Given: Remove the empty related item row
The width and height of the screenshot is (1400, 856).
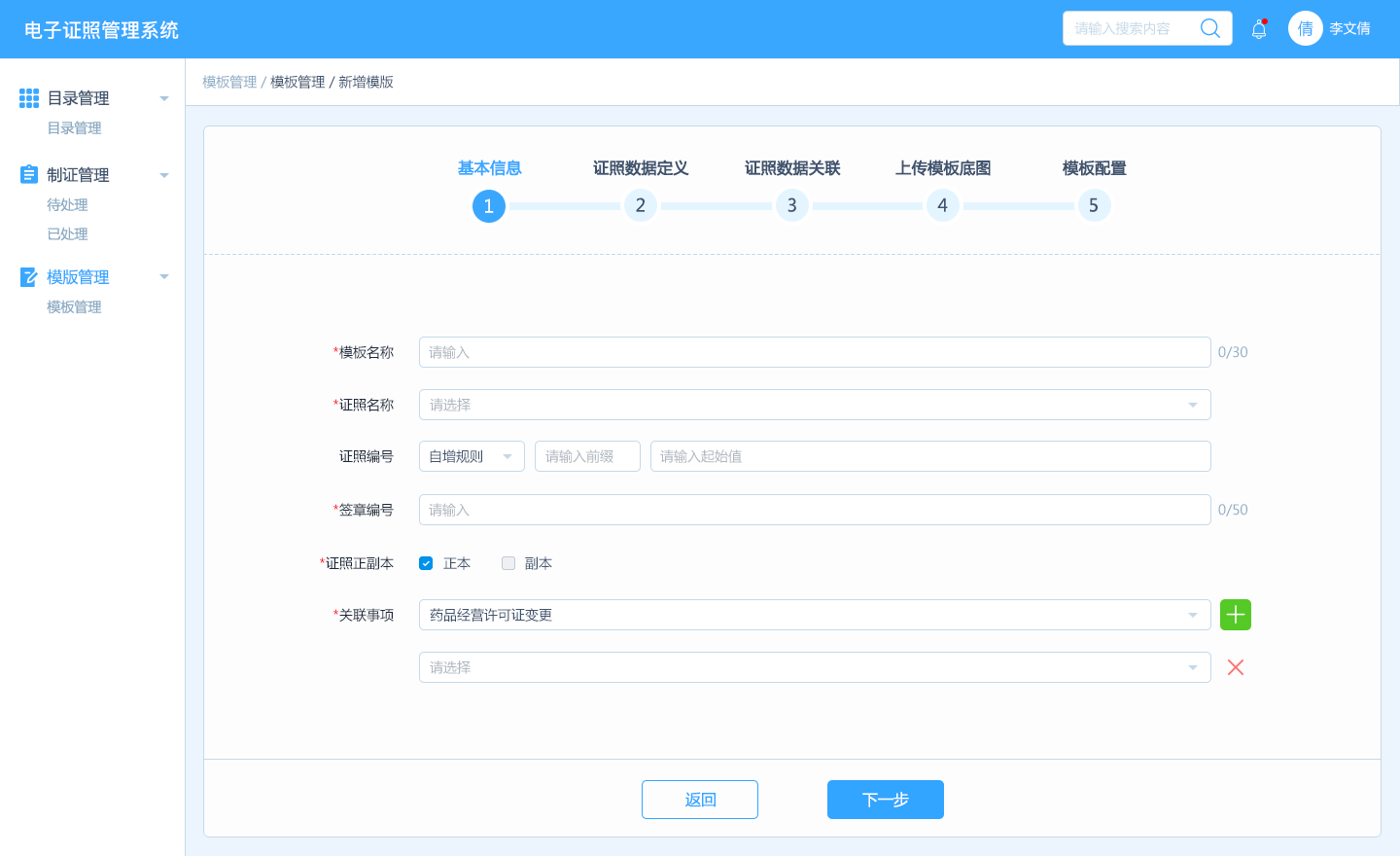Looking at the screenshot, I should tap(1235, 667).
